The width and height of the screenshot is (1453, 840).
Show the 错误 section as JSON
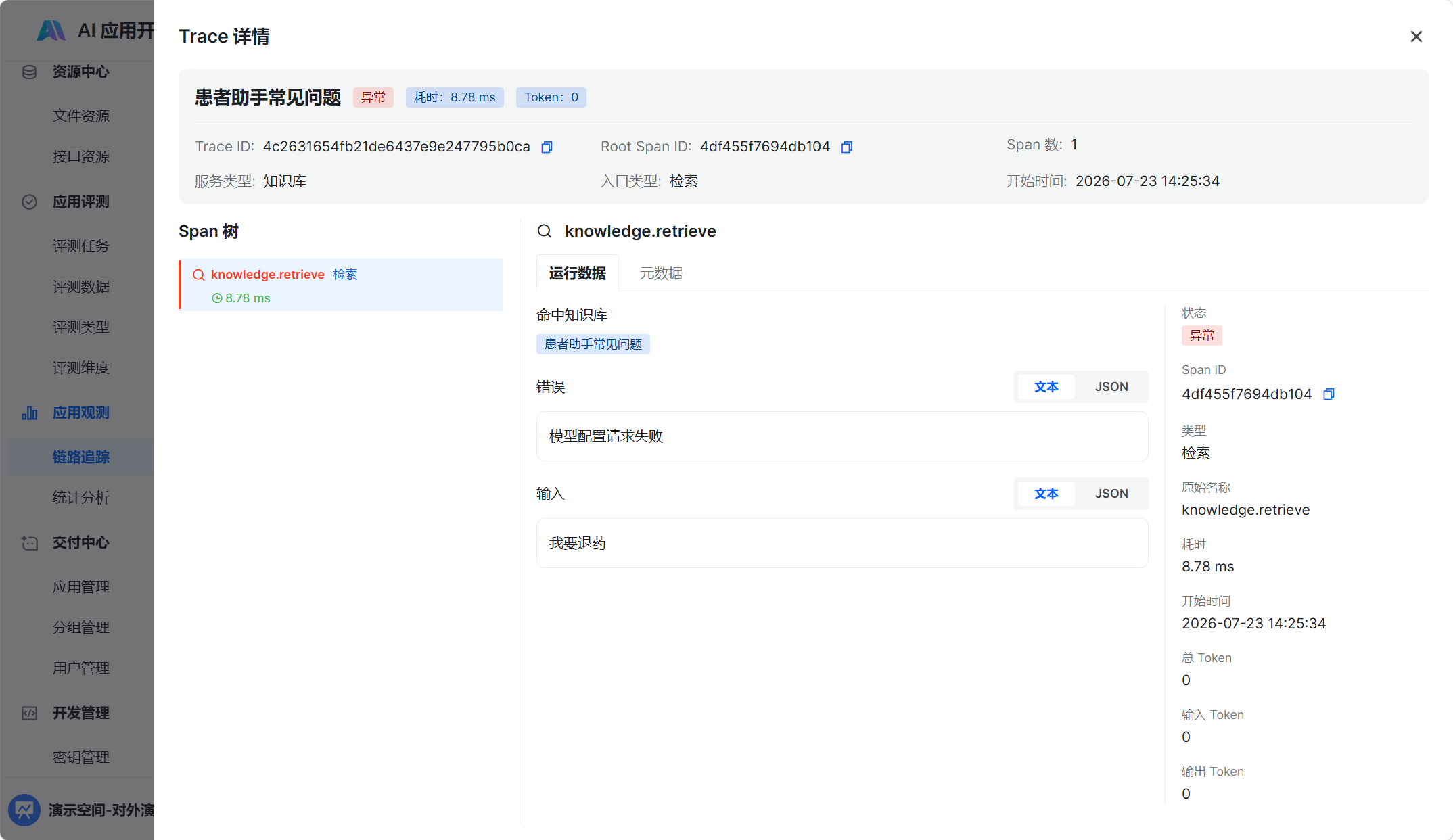pyautogui.click(x=1111, y=387)
